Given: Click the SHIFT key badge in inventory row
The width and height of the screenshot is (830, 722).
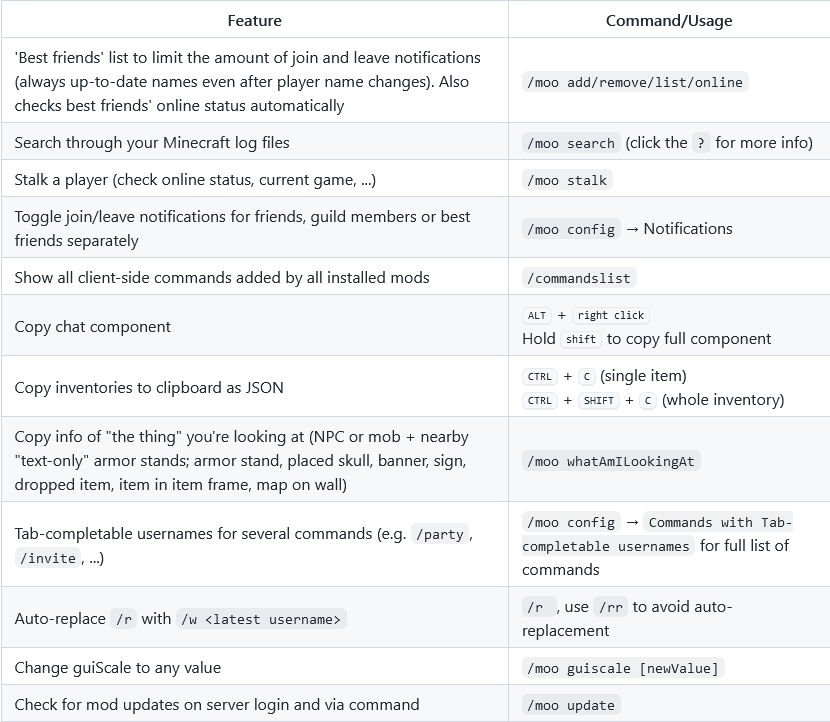Looking at the screenshot, I should click(599, 401).
